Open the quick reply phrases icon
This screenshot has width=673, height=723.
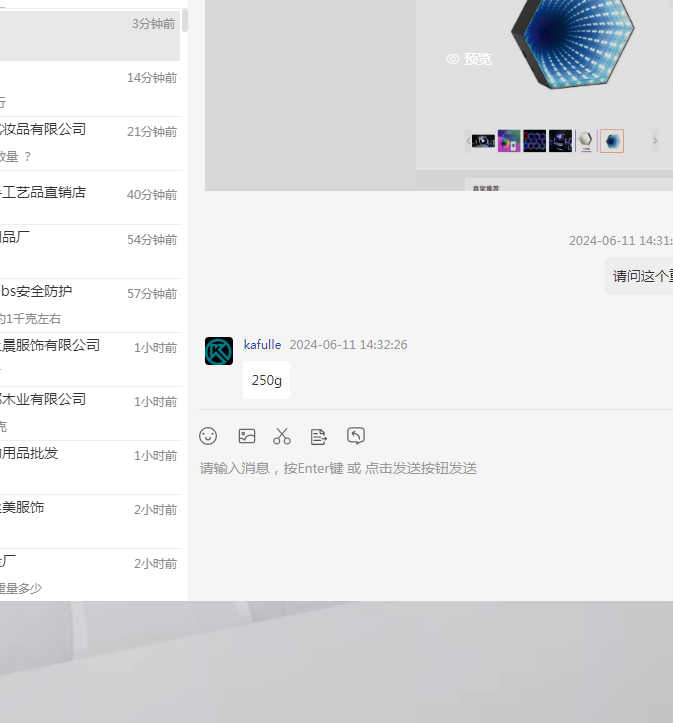point(319,436)
